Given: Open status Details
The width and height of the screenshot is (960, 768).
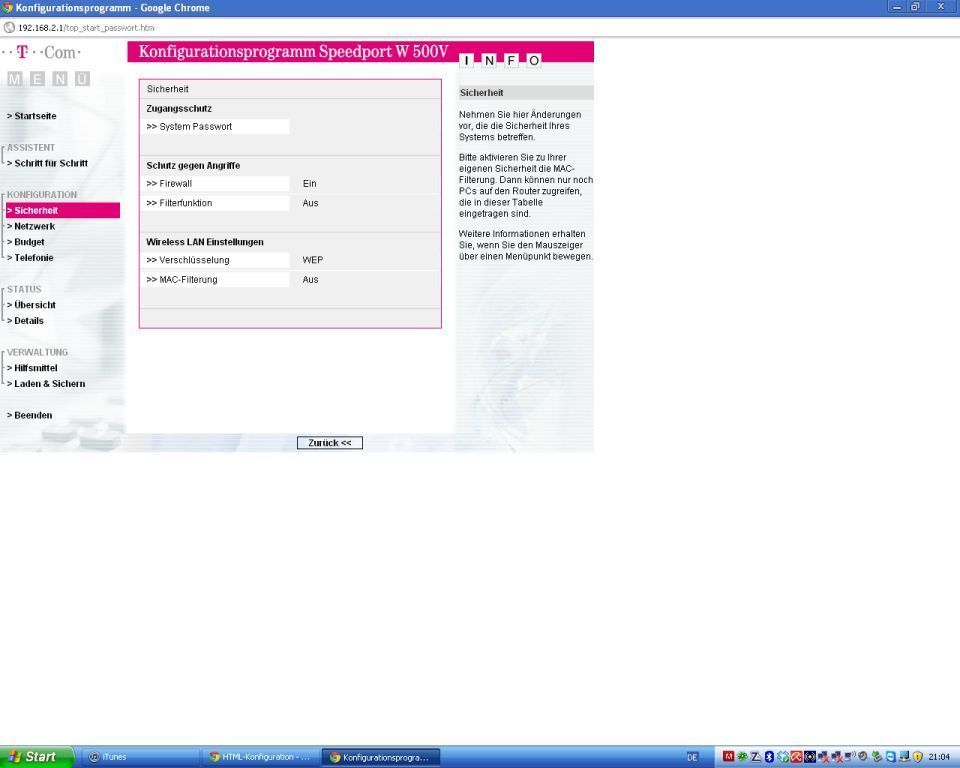Looking at the screenshot, I should pos(25,321).
